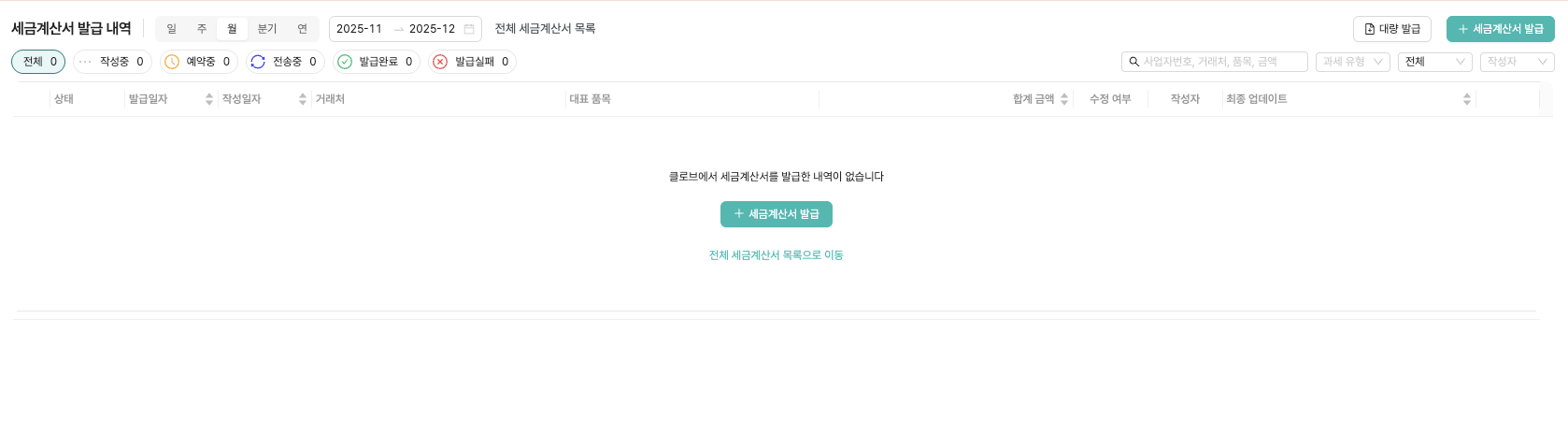Show 작성중 draft invoices
The width and height of the screenshot is (1568, 435).
coord(112,62)
